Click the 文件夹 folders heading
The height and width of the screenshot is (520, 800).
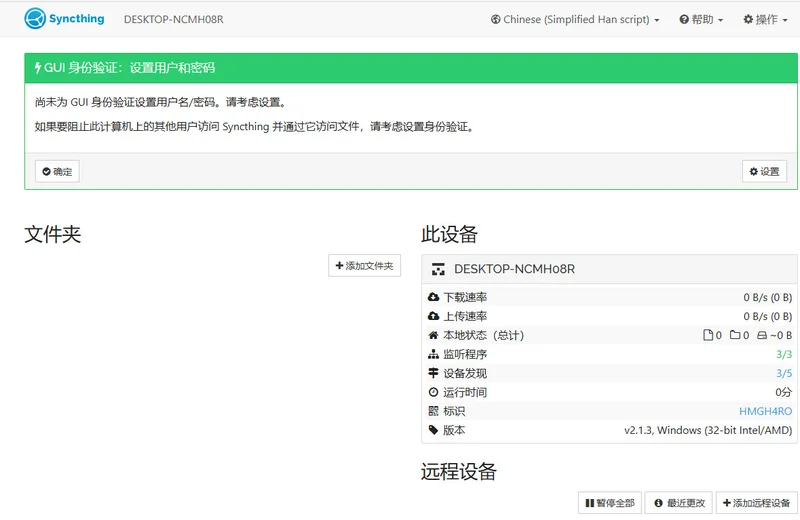[53, 234]
